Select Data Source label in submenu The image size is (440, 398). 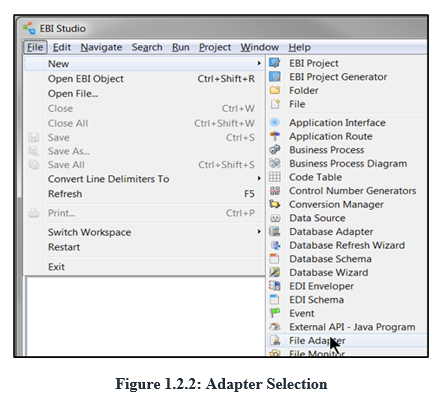317,218
